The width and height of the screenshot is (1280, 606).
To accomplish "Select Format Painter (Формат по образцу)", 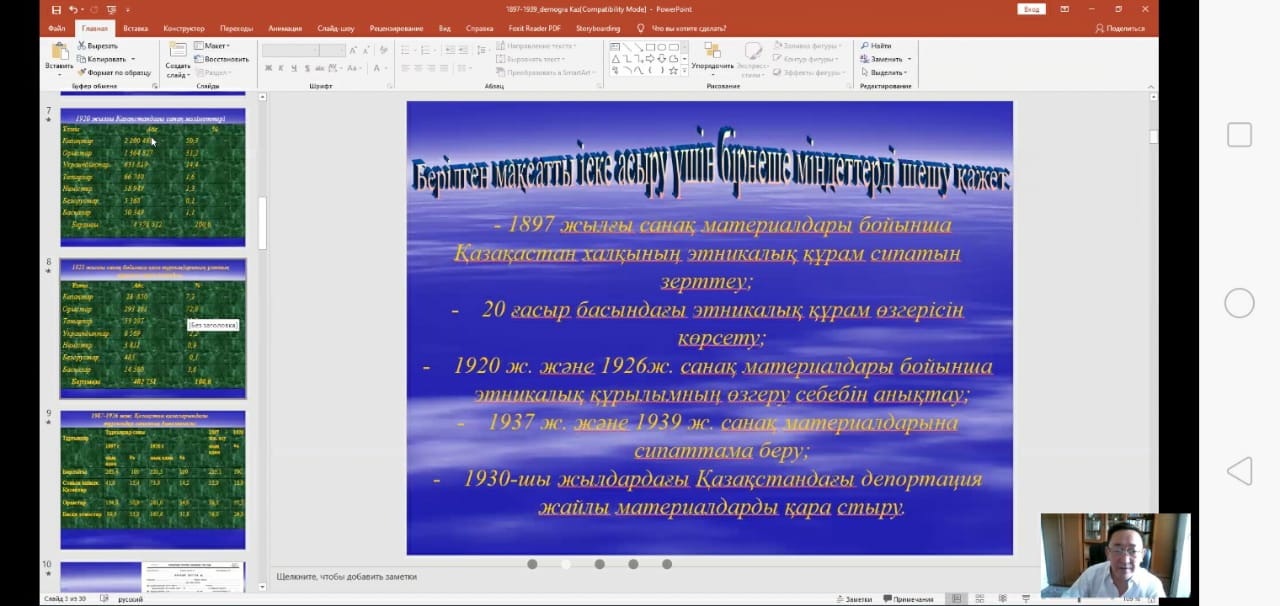I will (82, 72).
